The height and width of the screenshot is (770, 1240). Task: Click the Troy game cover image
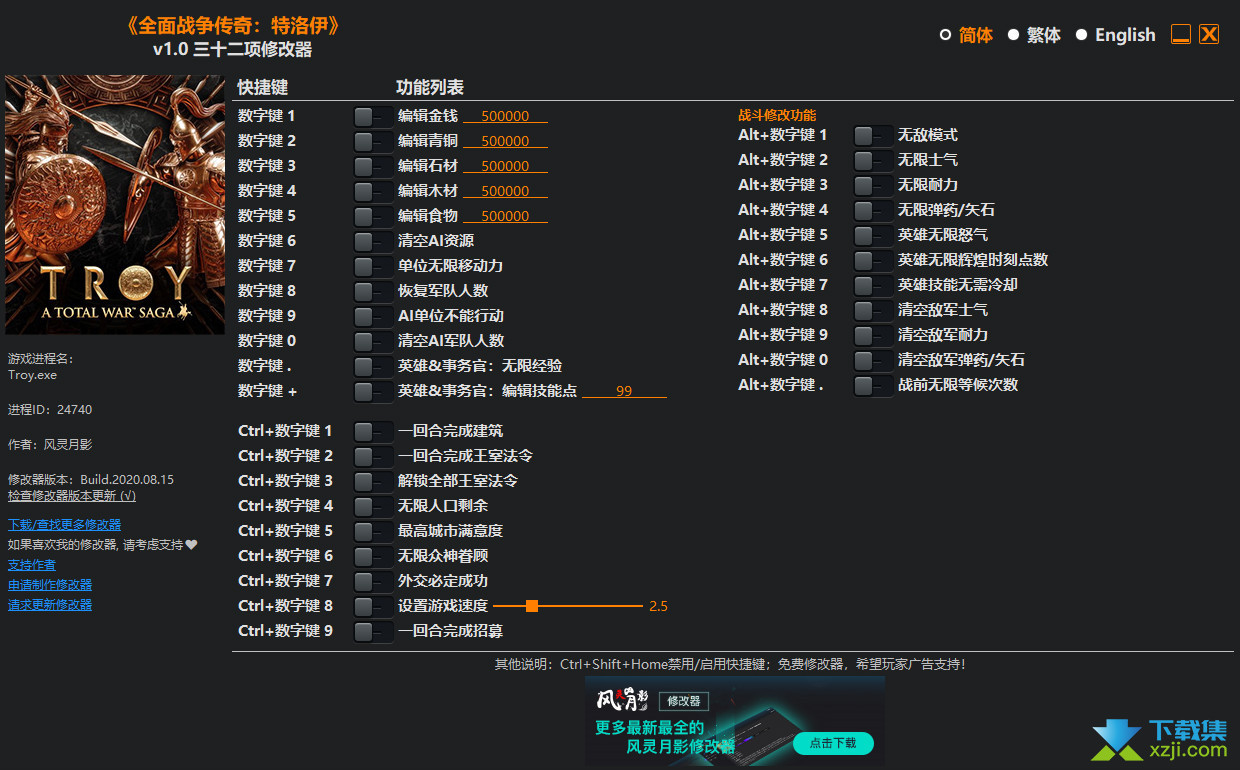pos(115,205)
